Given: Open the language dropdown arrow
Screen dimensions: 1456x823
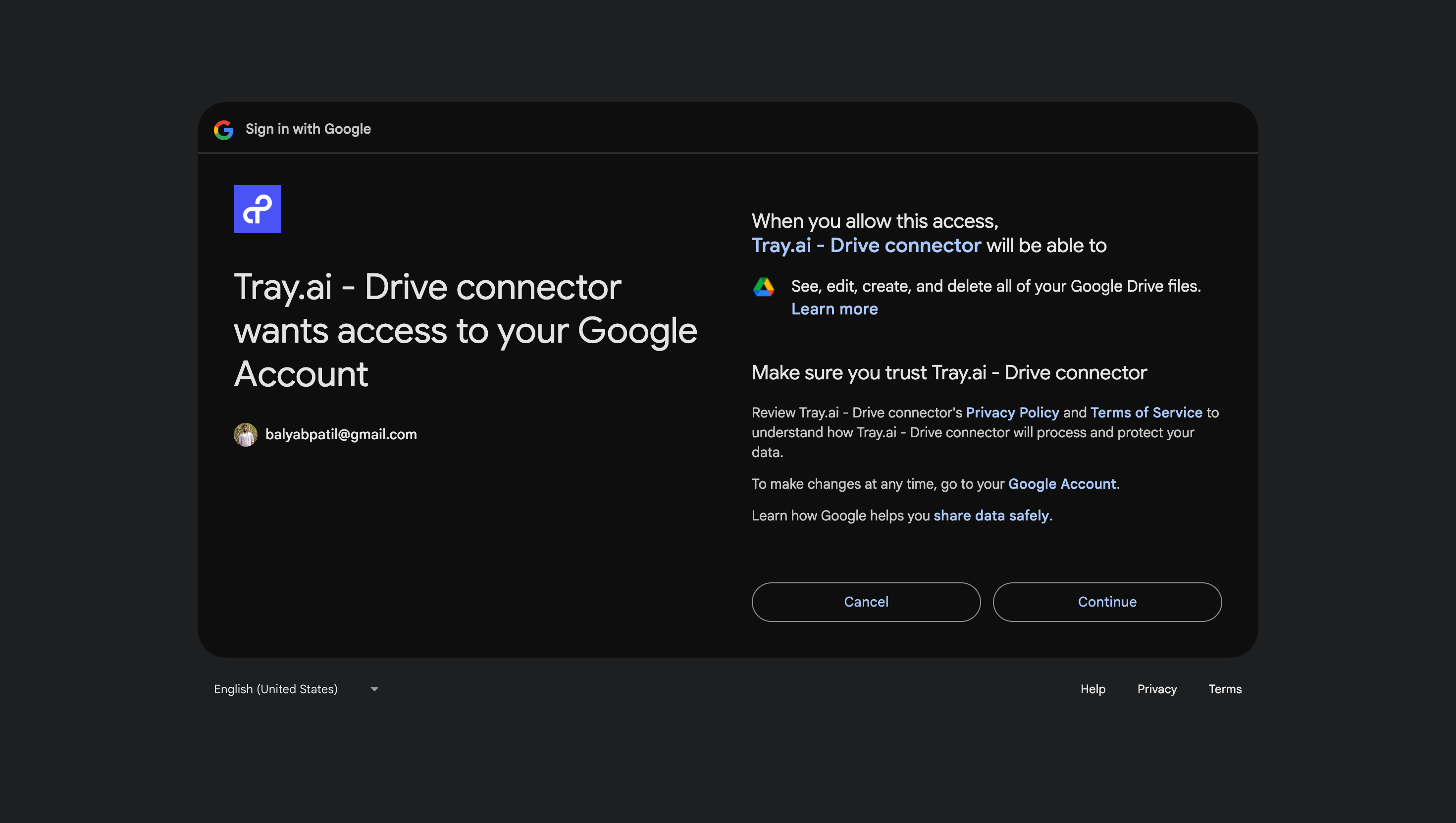Looking at the screenshot, I should pyautogui.click(x=374, y=689).
